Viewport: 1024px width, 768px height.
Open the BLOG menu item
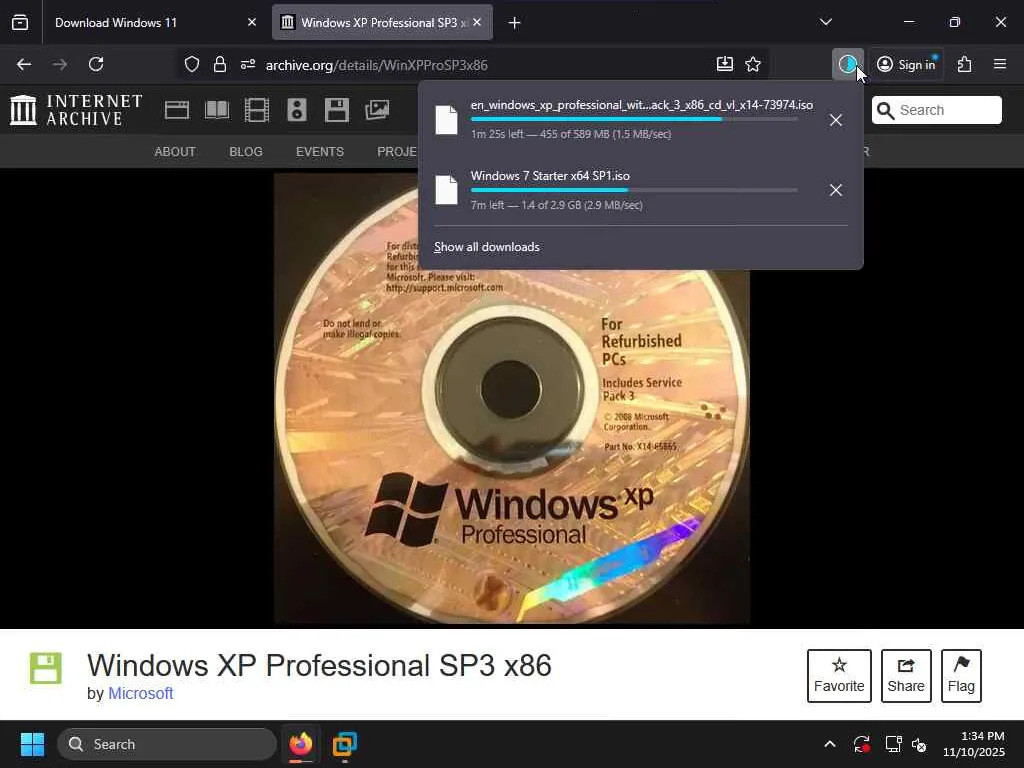[x=246, y=152]
